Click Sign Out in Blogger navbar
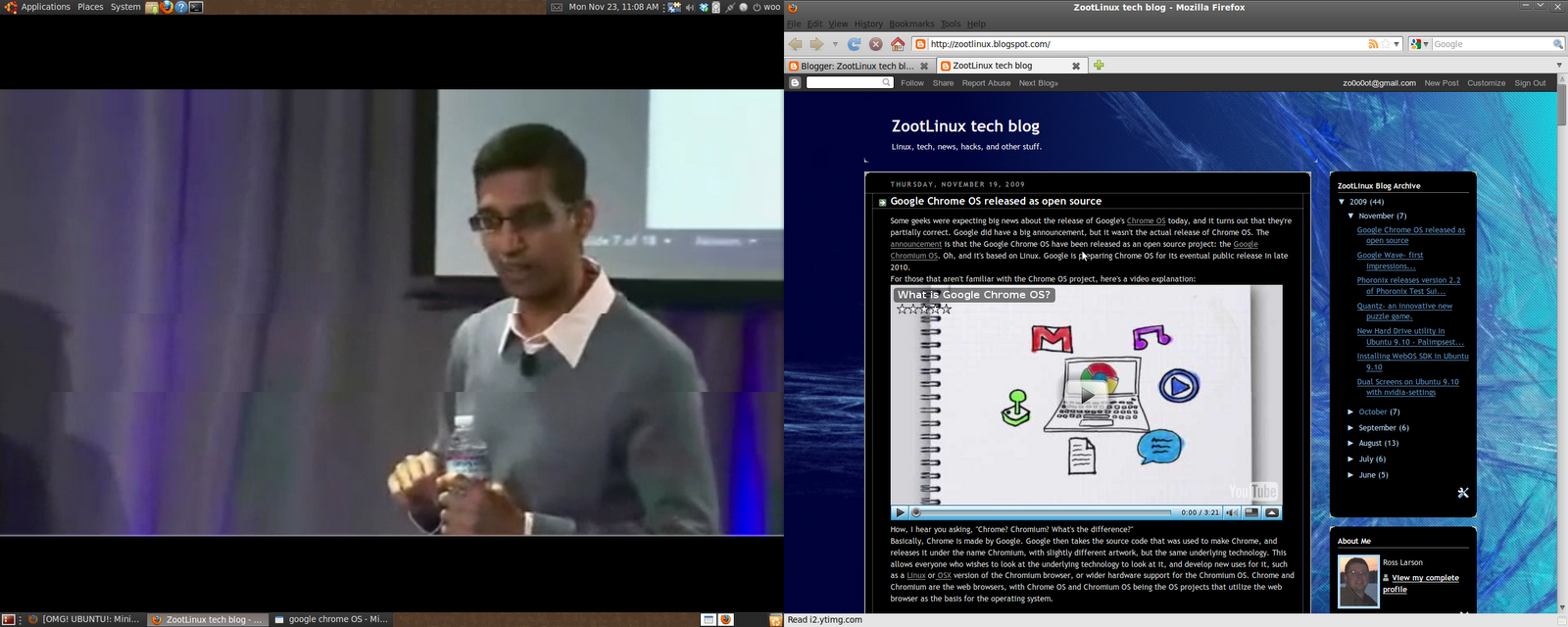 [x=1530, y=83]
